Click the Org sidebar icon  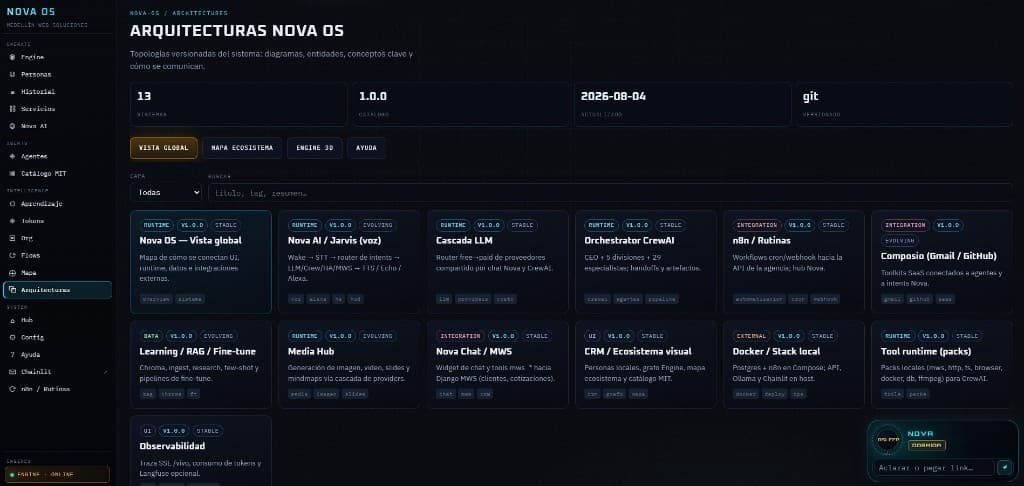click(12, 238)
